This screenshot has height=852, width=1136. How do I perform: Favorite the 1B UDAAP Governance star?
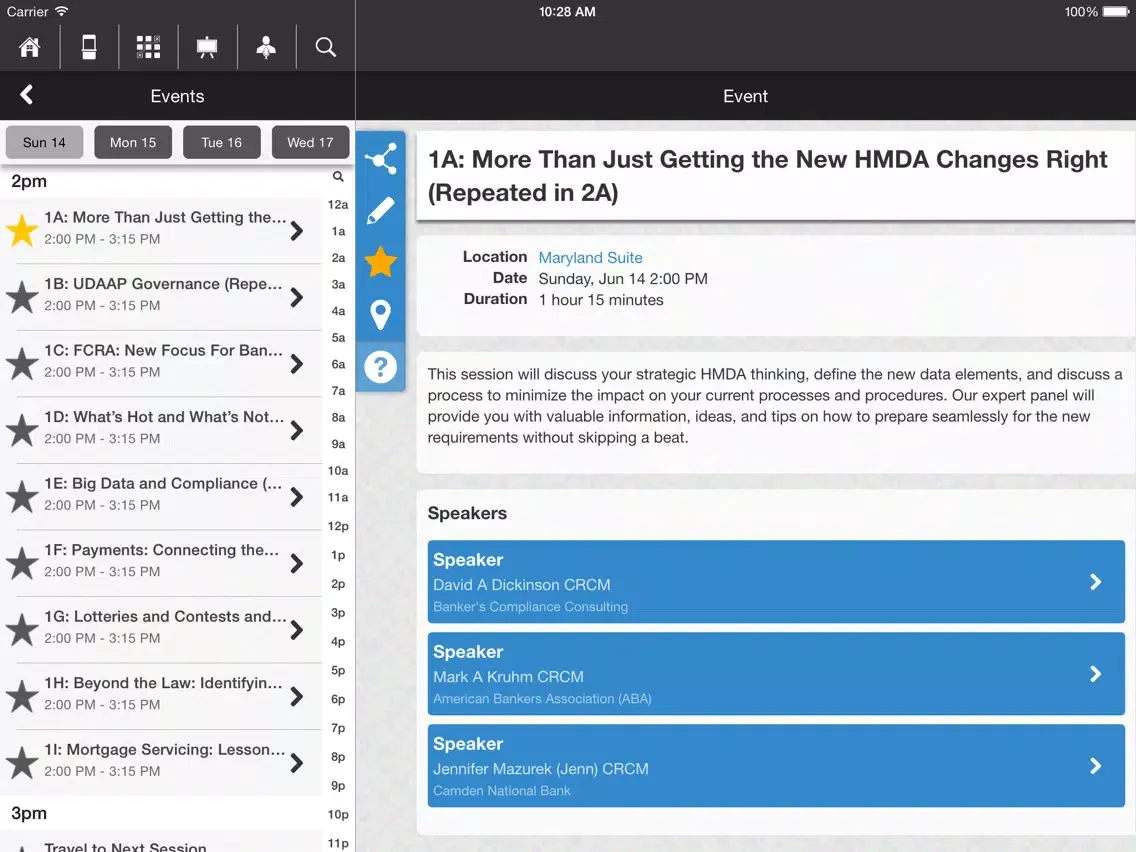(x=22, y=297)
